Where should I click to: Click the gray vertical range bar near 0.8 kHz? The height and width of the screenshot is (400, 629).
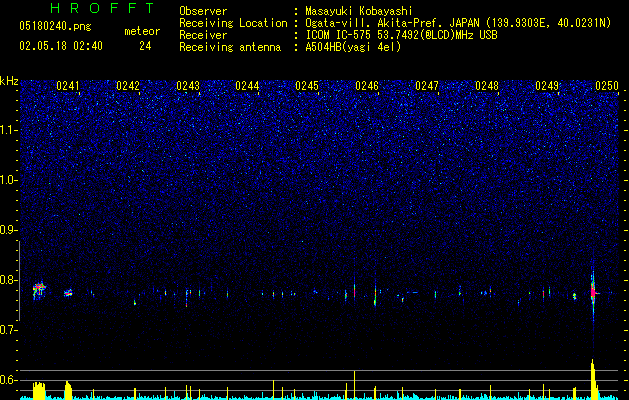[19, 281]
